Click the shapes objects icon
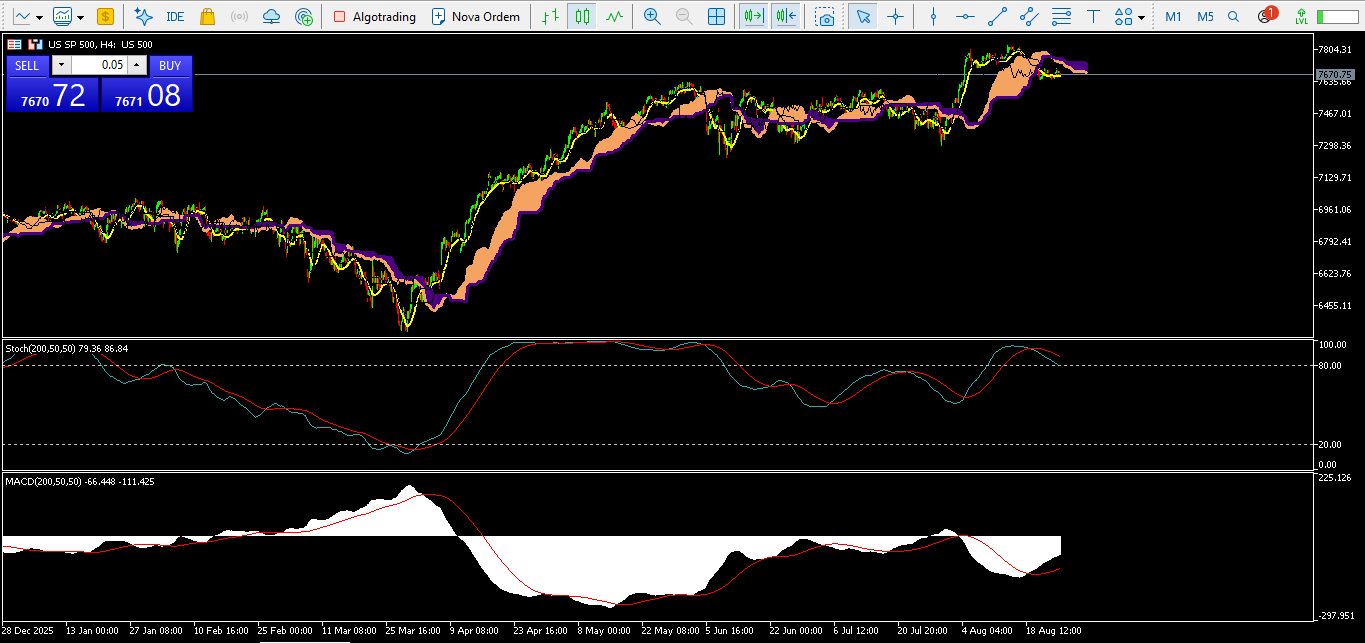The image size is (1365, 643). point(1123,16)
